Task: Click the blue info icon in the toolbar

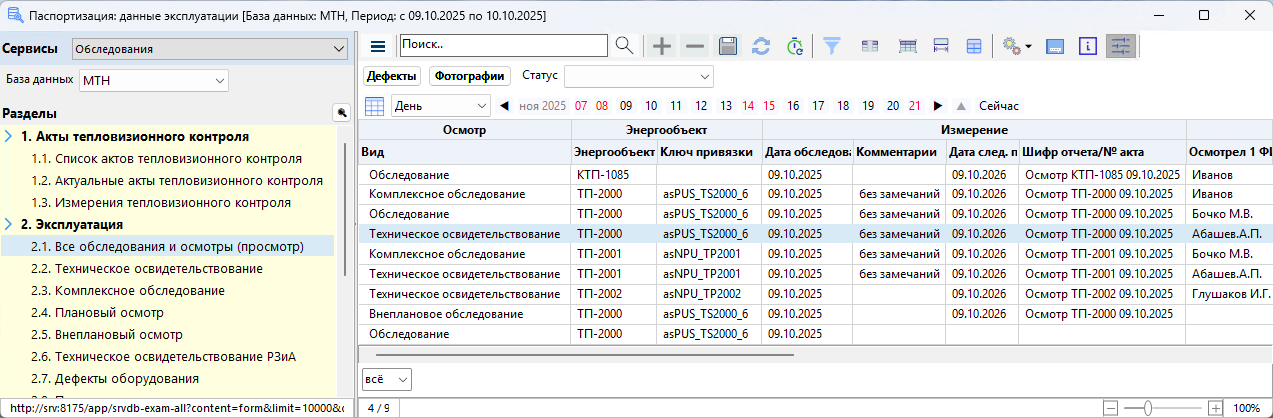Action: click(1089, 46)
